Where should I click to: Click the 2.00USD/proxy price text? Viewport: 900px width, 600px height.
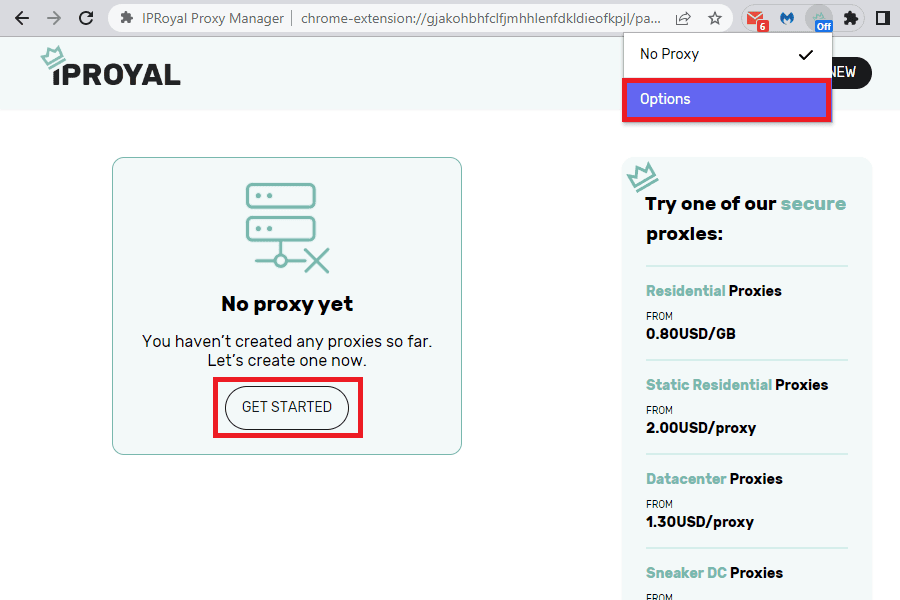701,428
